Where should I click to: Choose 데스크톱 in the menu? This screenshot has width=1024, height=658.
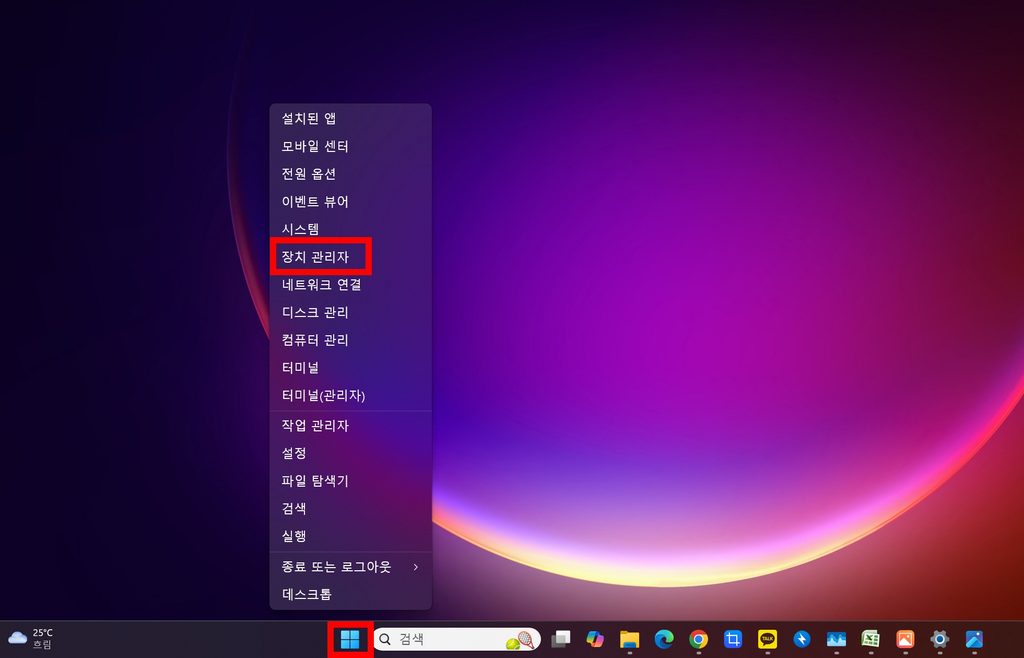(x=351, y=594)
